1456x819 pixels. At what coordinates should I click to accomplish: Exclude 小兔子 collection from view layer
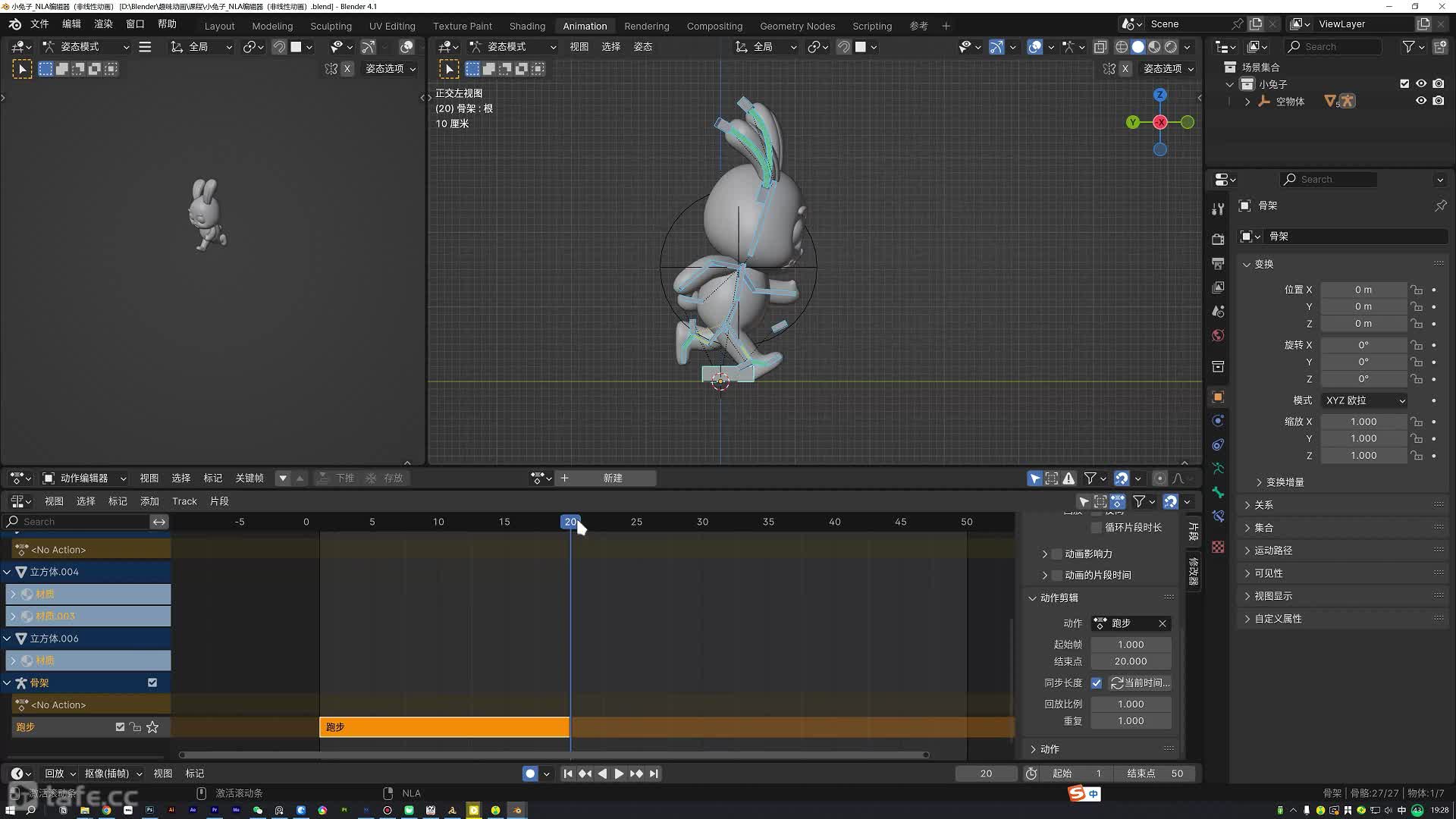pos(1404,84)
